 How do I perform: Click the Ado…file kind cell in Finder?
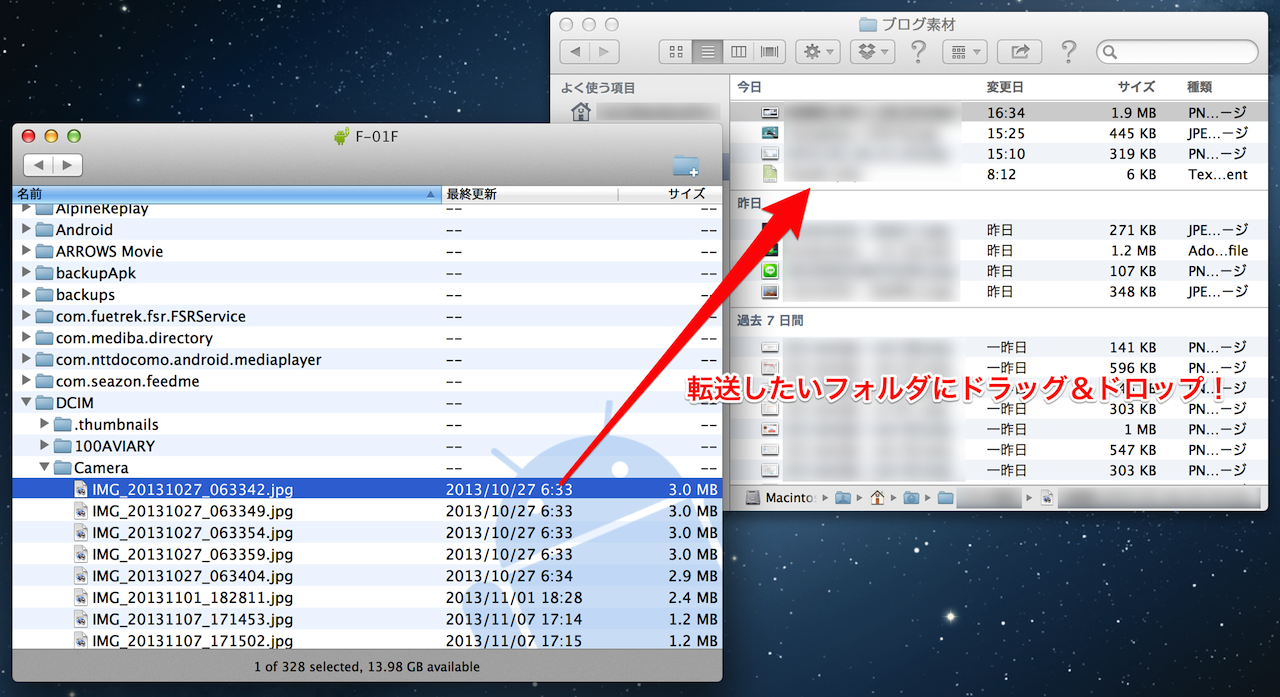(1217, 250)
